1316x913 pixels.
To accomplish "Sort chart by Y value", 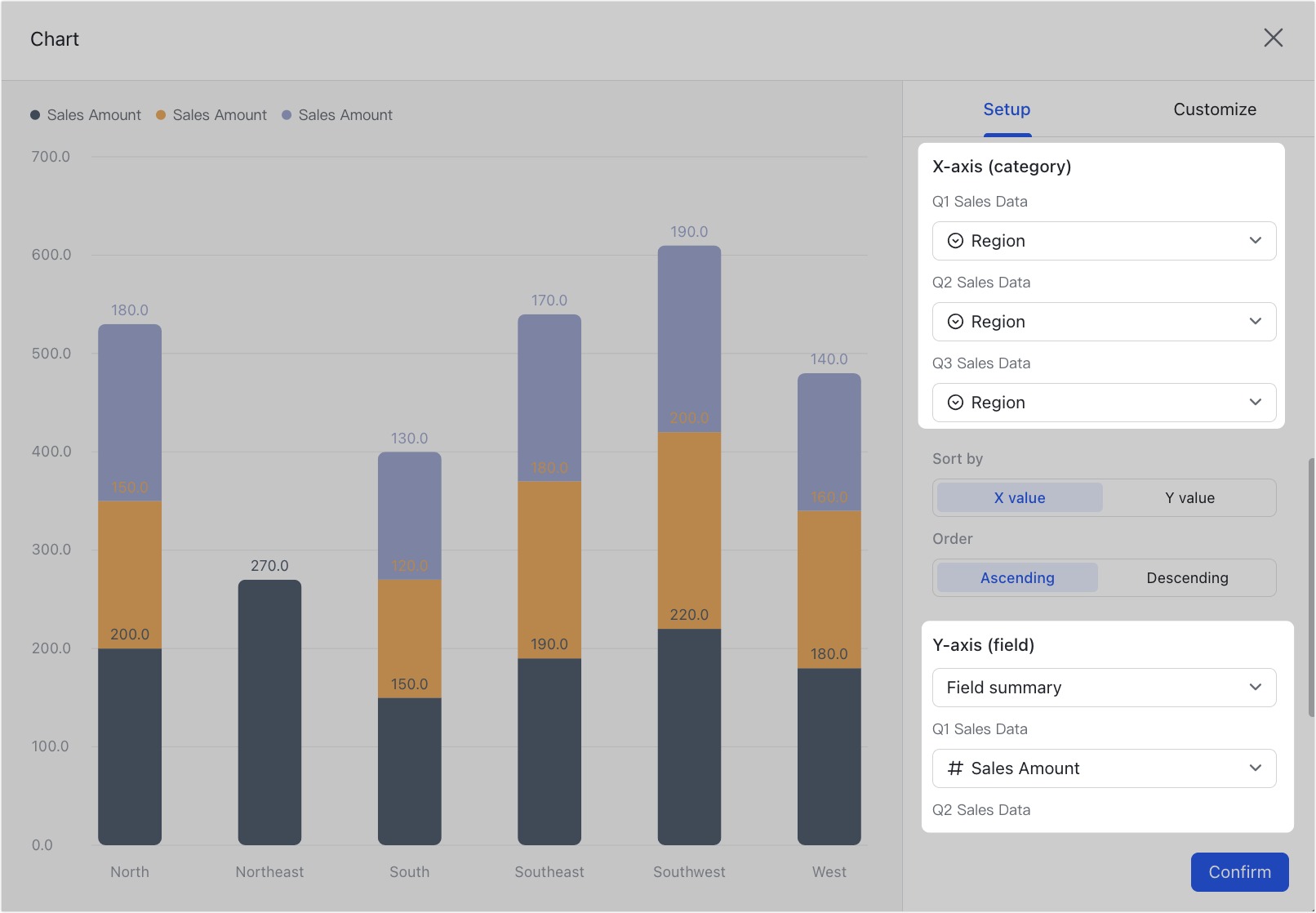I will click(x=1189, y=497).
